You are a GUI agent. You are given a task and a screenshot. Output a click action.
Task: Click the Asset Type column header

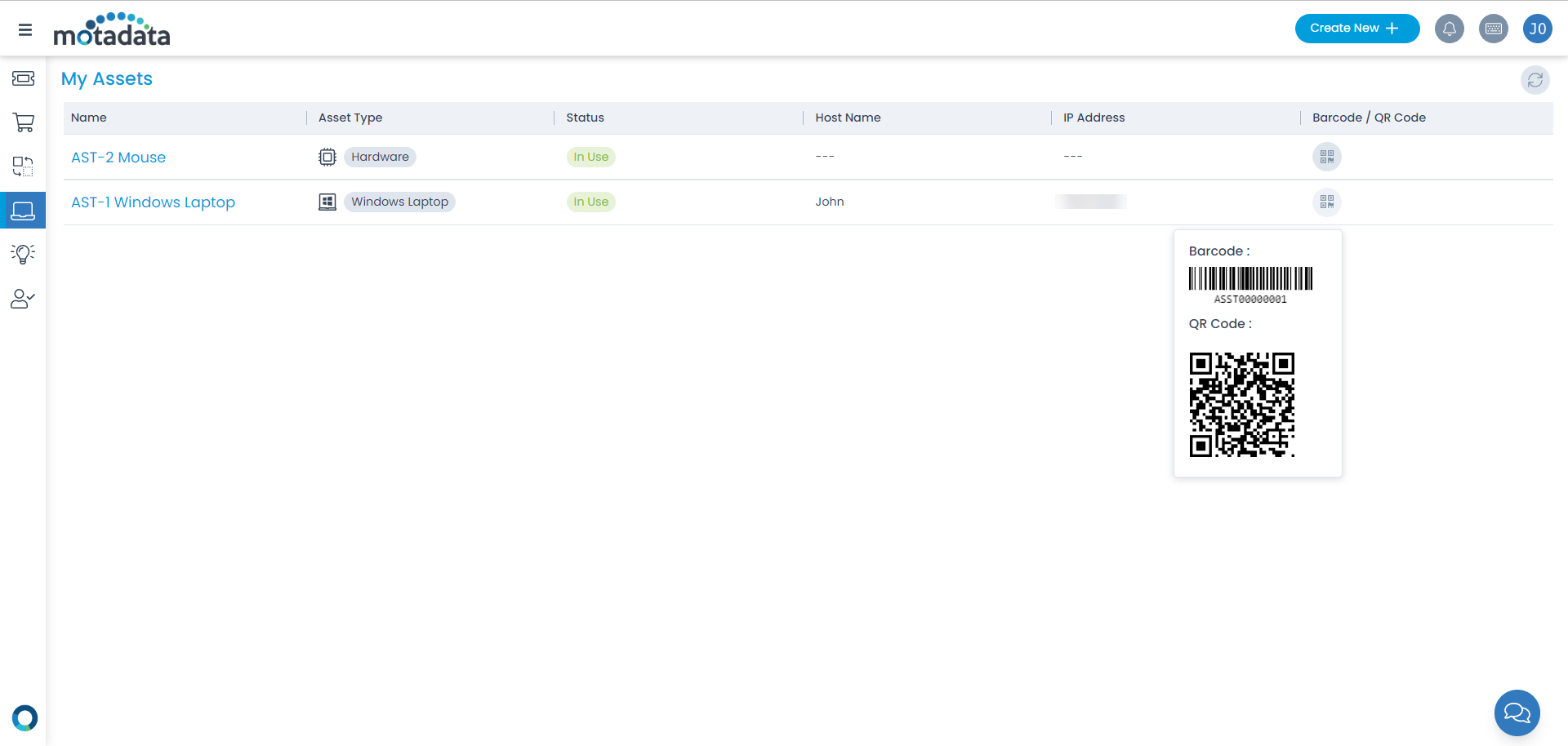pyautogui.click(x=350, y=118)
